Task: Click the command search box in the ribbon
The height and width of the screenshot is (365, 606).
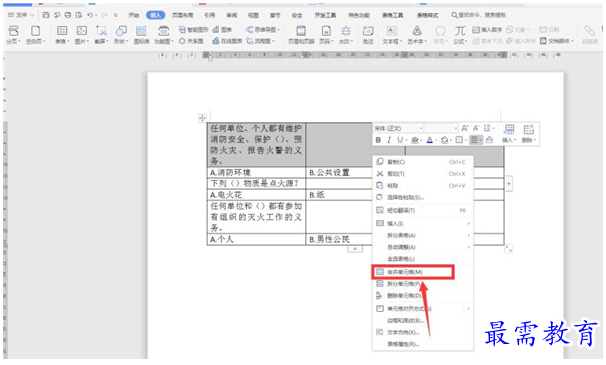Action: point(478,15)
